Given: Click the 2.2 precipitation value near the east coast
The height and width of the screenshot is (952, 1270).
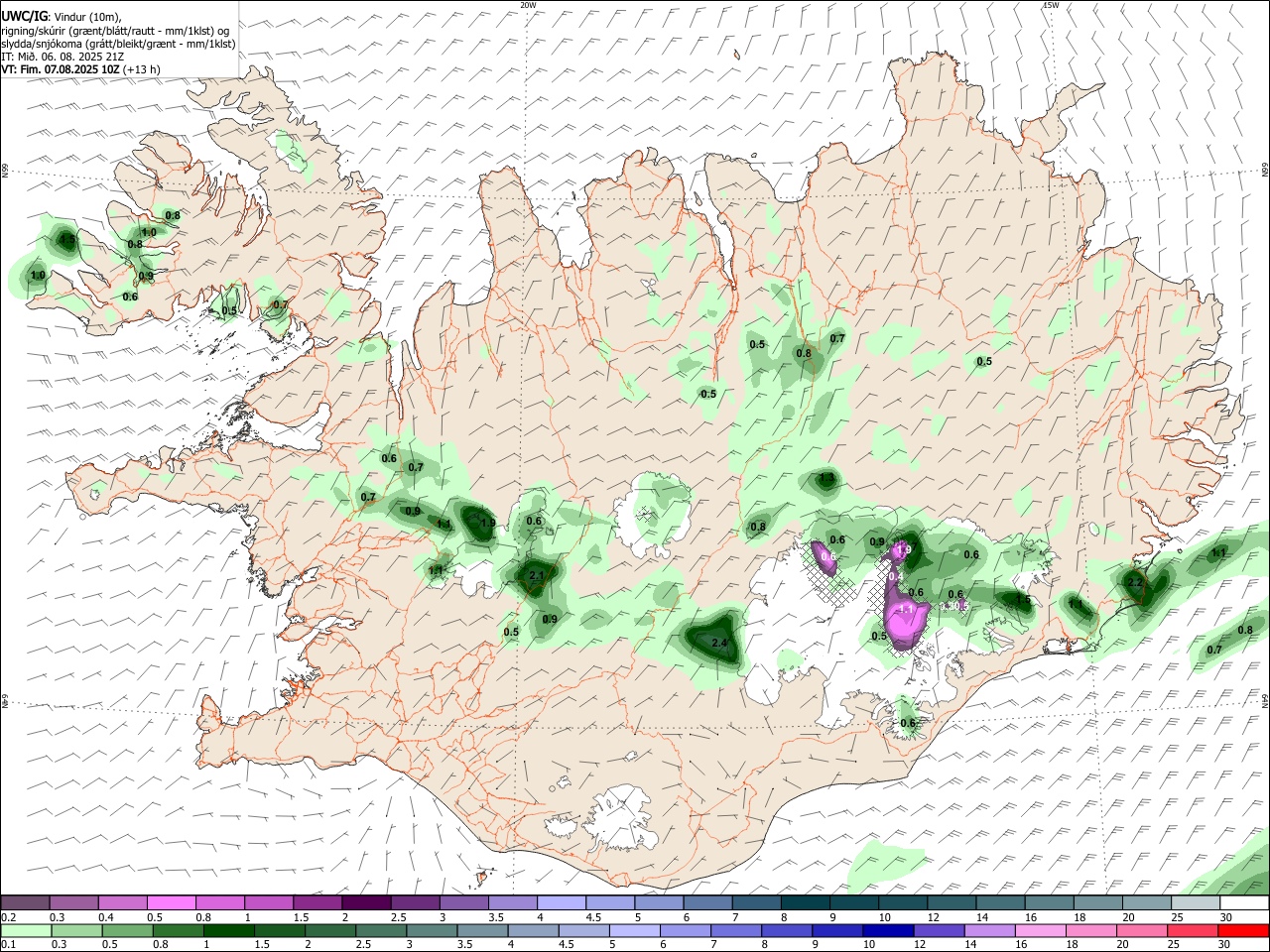Looking at the screenshot, I should coord(1136,582).
